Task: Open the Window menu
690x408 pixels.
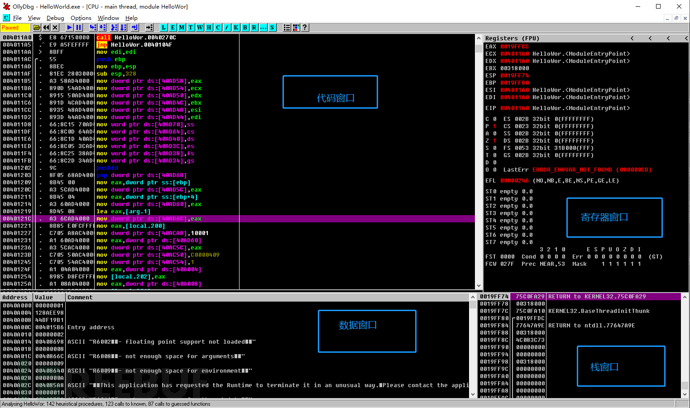Action: tap(108, 18)
